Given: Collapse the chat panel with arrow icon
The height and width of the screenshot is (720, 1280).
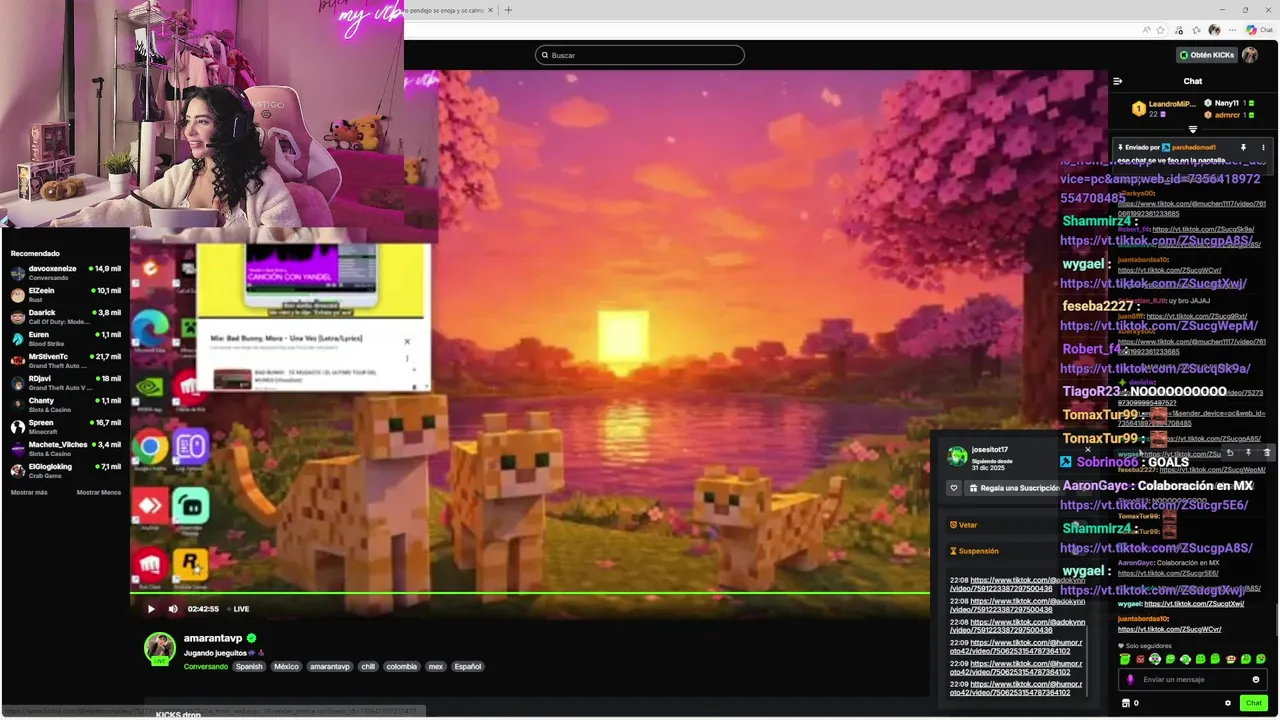Looking at the screenshot, I should tap(1118, 81).
